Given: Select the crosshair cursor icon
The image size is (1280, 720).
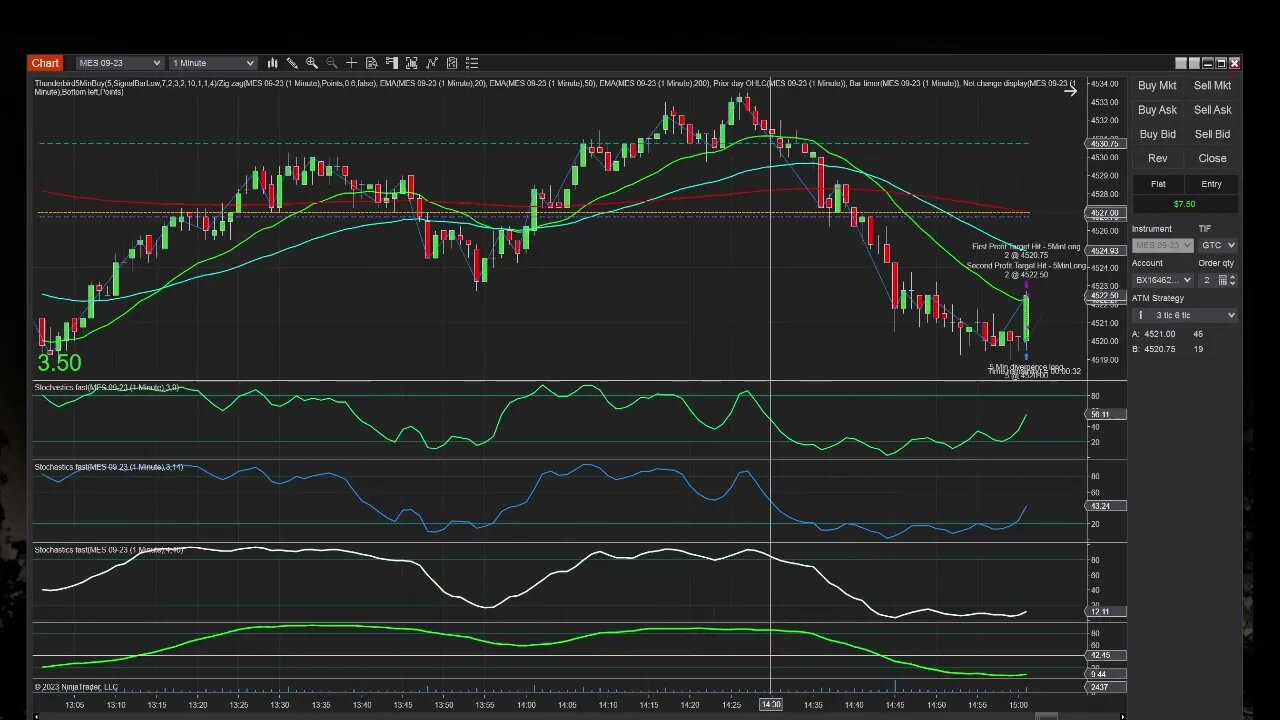Looking at the screenshot, I should tap(351, 63).
